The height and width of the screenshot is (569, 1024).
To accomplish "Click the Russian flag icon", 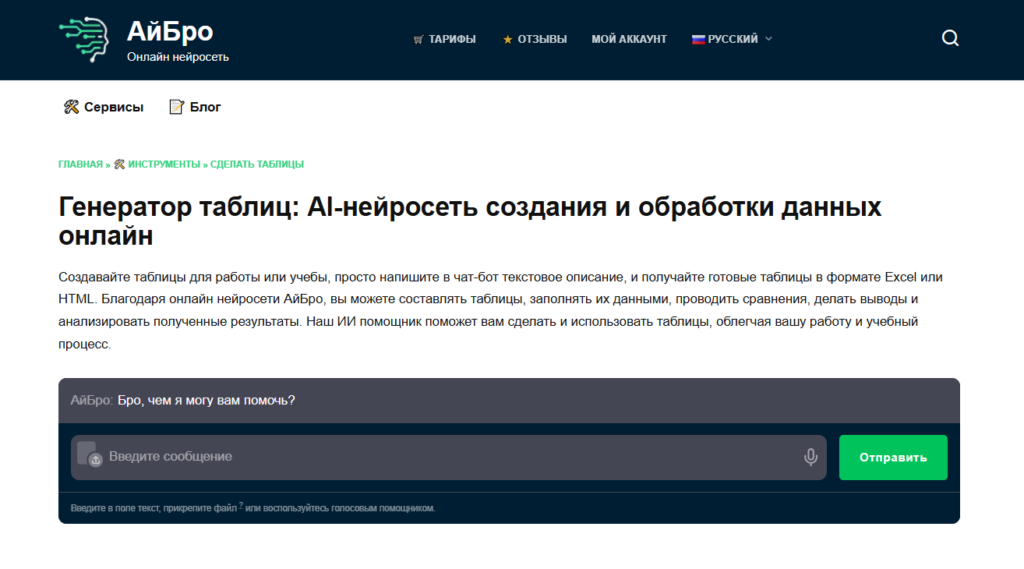I will pos(698,39).
